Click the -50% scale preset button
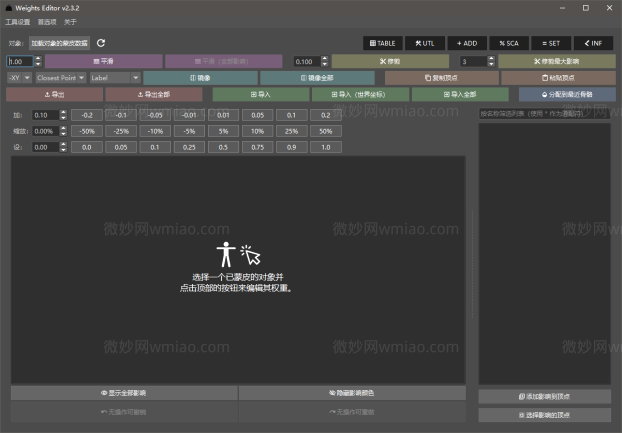The width and height of the screenshot is (622, 433). [x=87, y=131]
